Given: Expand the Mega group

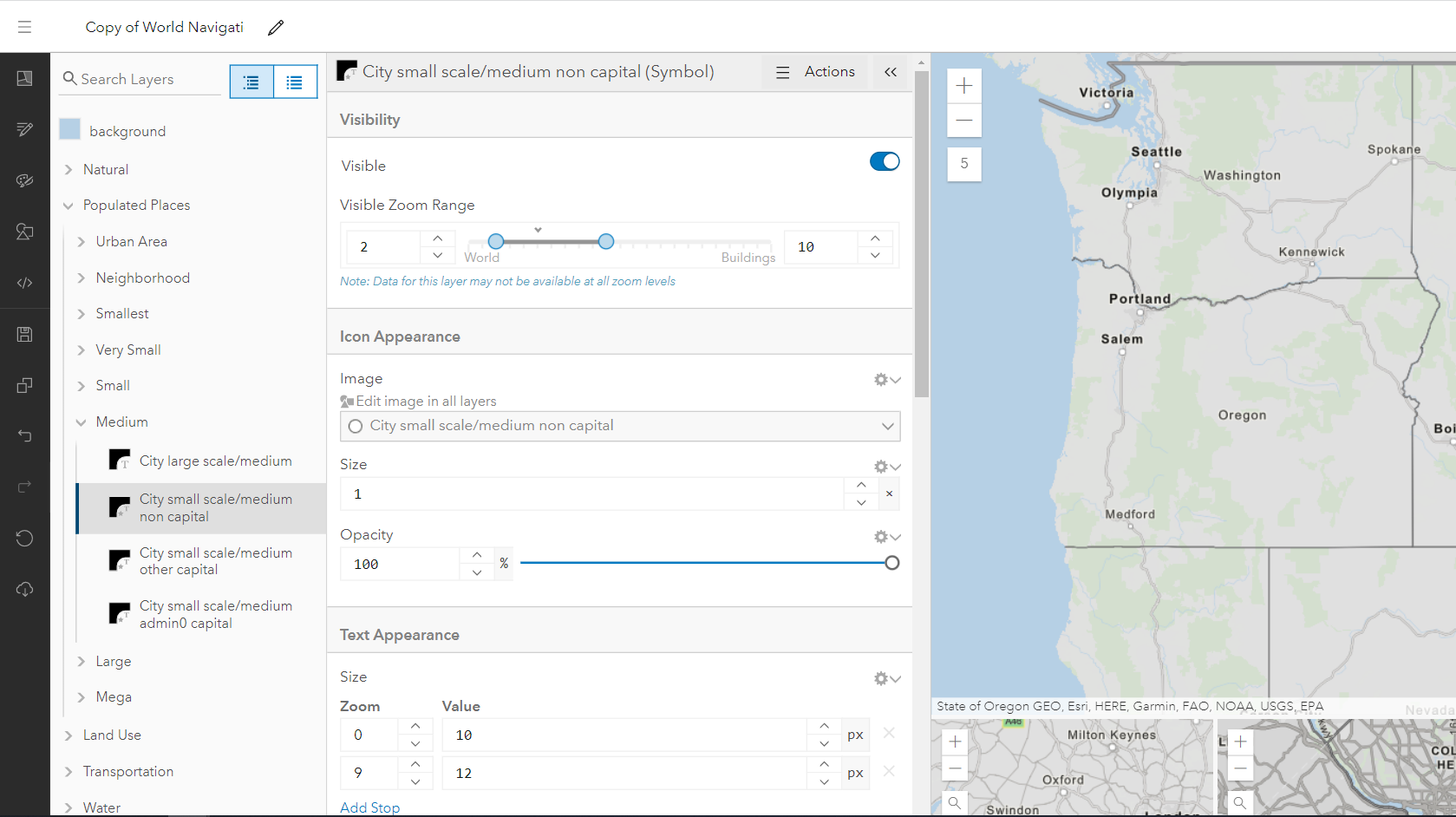Looking at the screenshot, I should click(82, 697).
